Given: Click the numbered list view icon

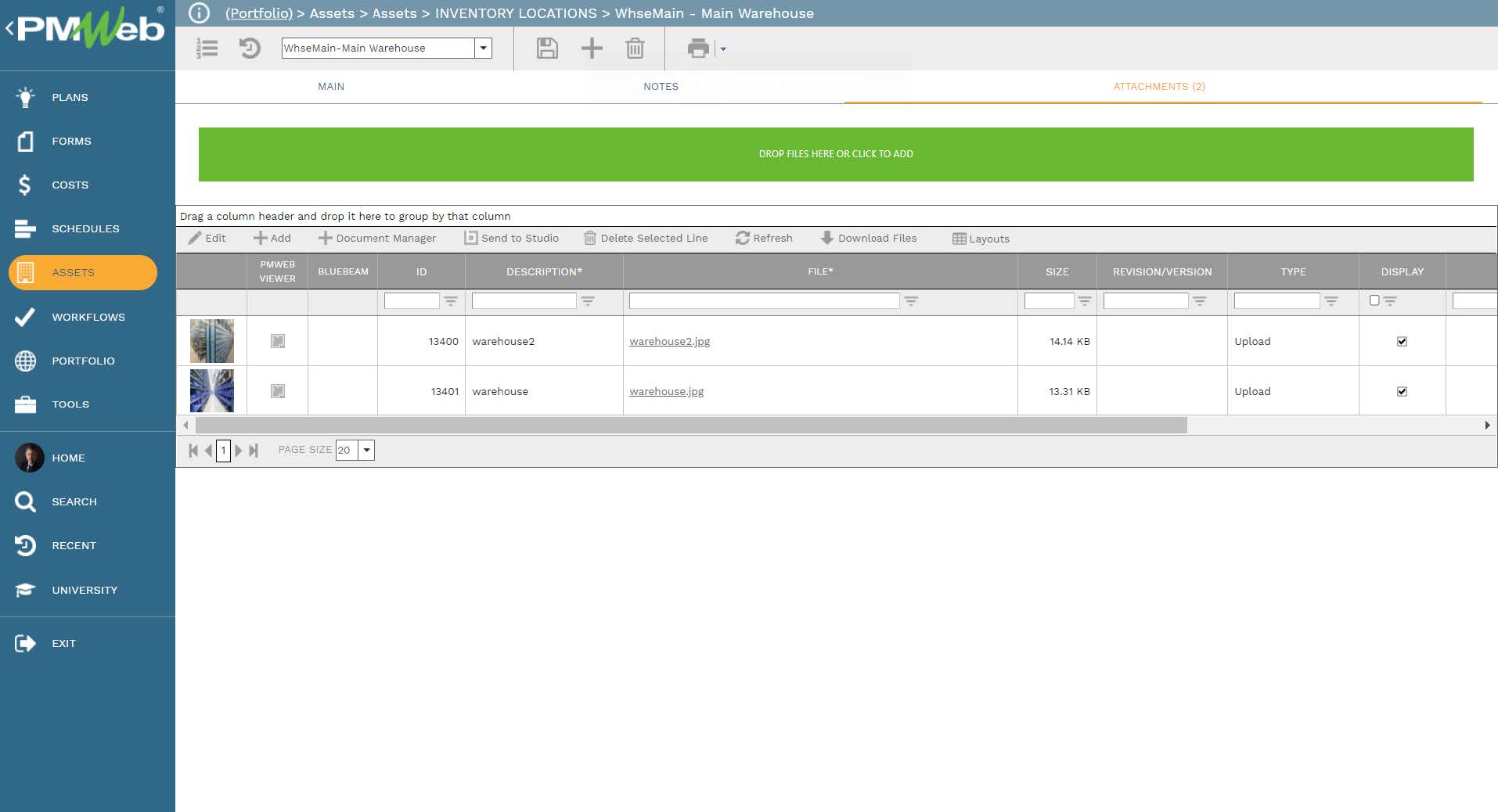Looking at the screenshot, I should pyautogui.click(x=207, y=49).
